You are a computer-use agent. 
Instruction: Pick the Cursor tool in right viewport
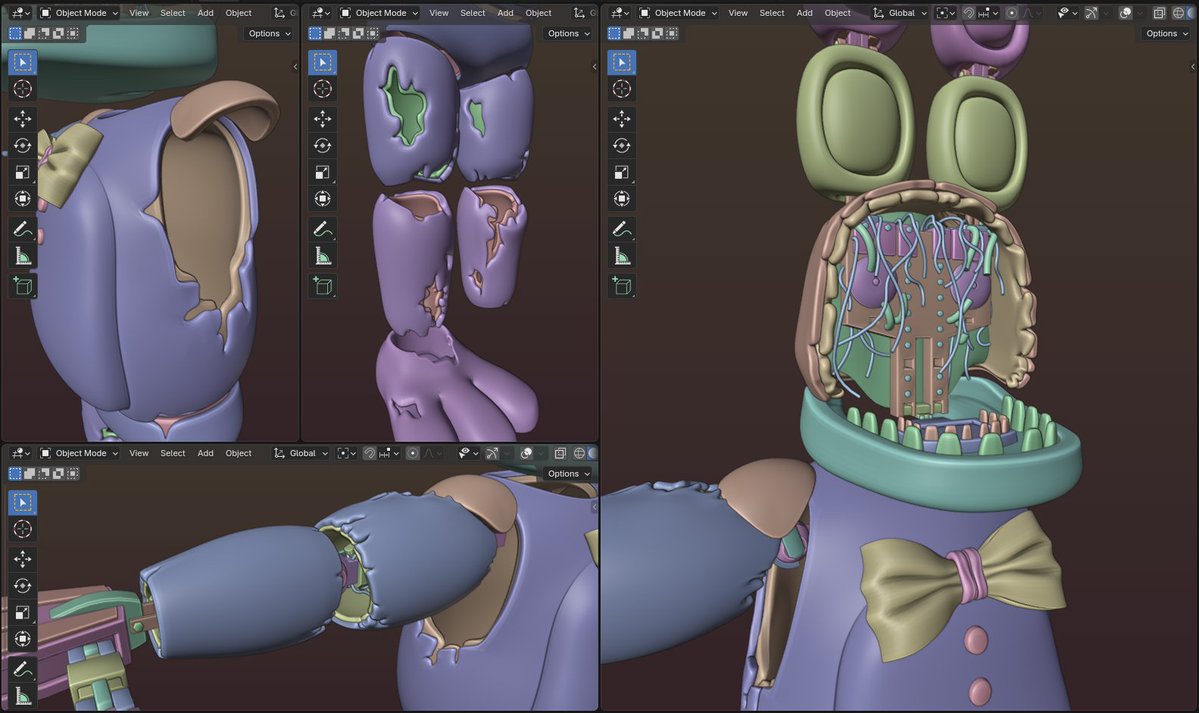pos(622,89)
